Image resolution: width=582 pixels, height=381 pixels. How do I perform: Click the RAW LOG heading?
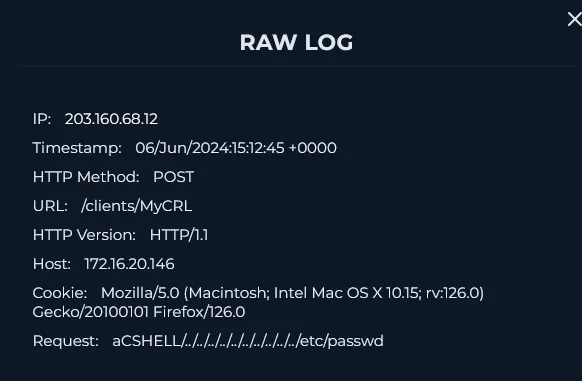296,42
